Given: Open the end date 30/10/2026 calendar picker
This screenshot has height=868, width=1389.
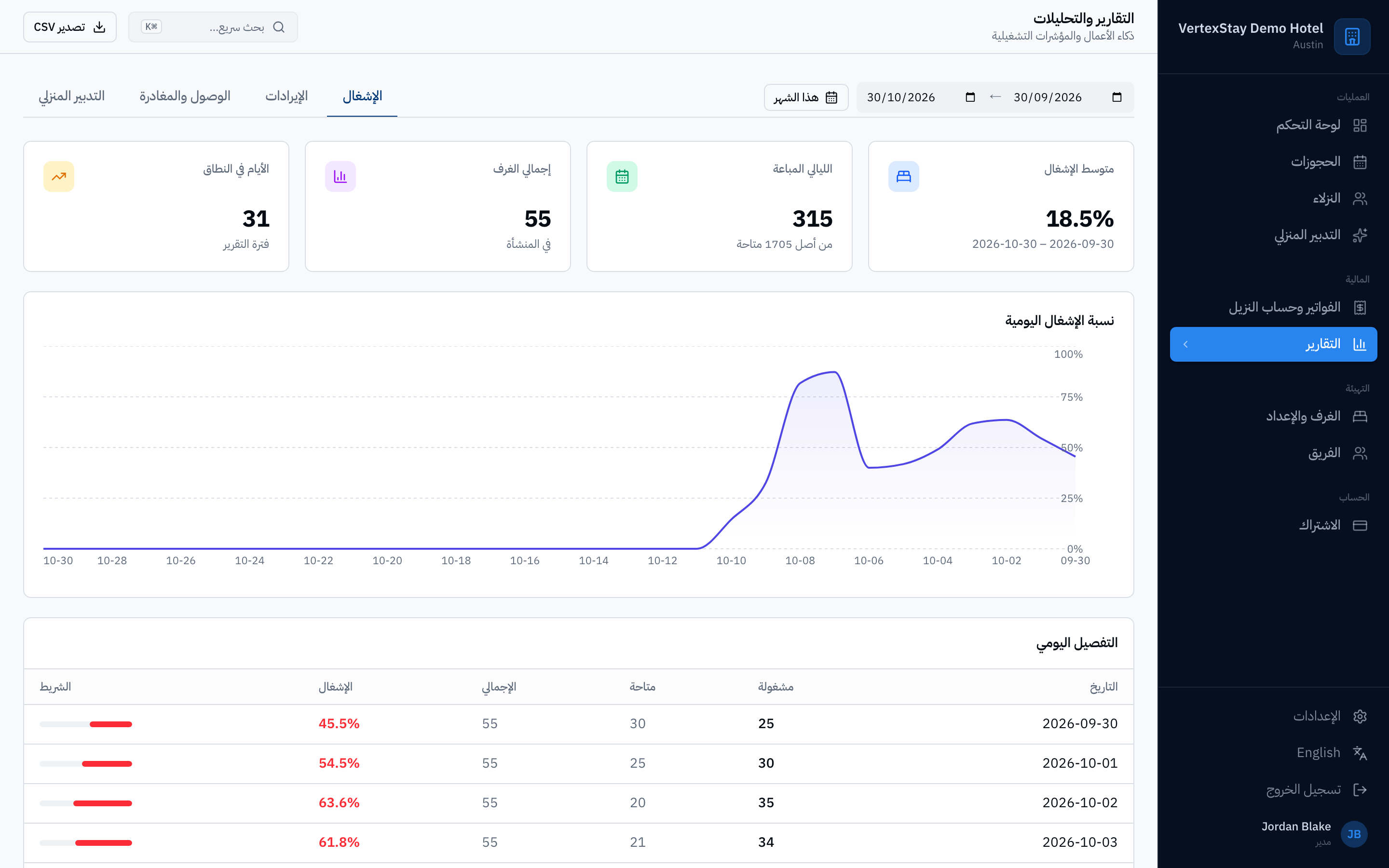Looking at the screenshot, I should pos(970,97).
